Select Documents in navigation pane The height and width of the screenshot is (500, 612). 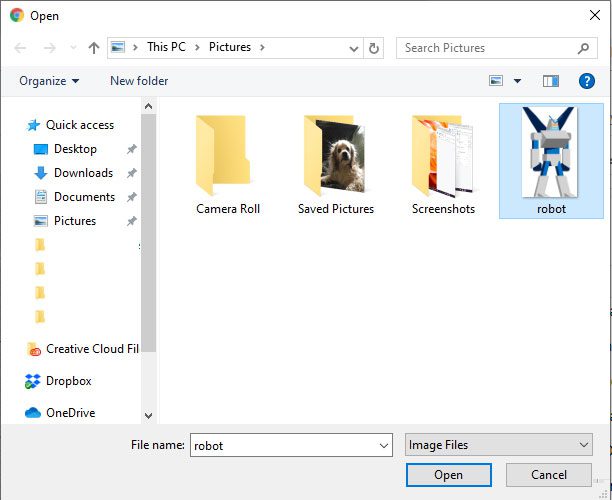pyautogui.click(x=84, y=197)
